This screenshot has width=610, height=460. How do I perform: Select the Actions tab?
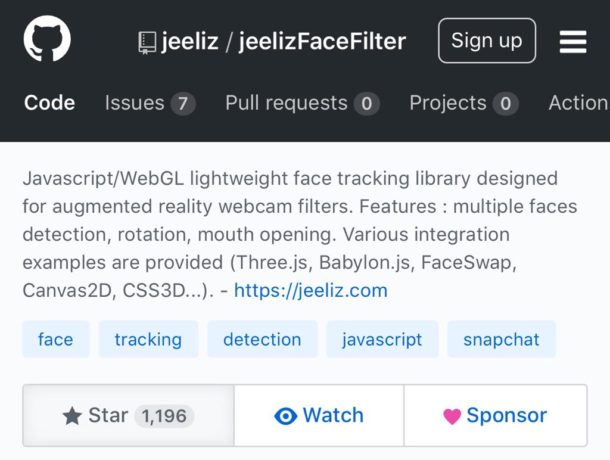[x=579, y=103]
